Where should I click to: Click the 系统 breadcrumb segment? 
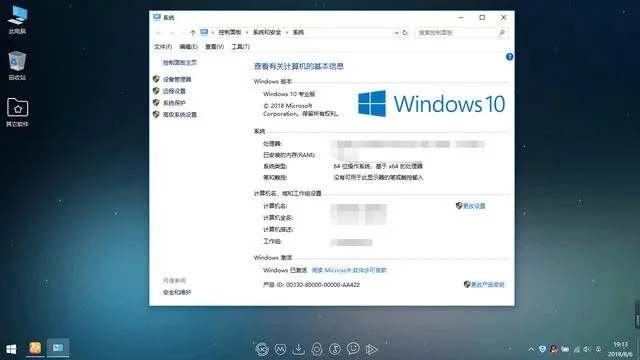click(298, 32)
